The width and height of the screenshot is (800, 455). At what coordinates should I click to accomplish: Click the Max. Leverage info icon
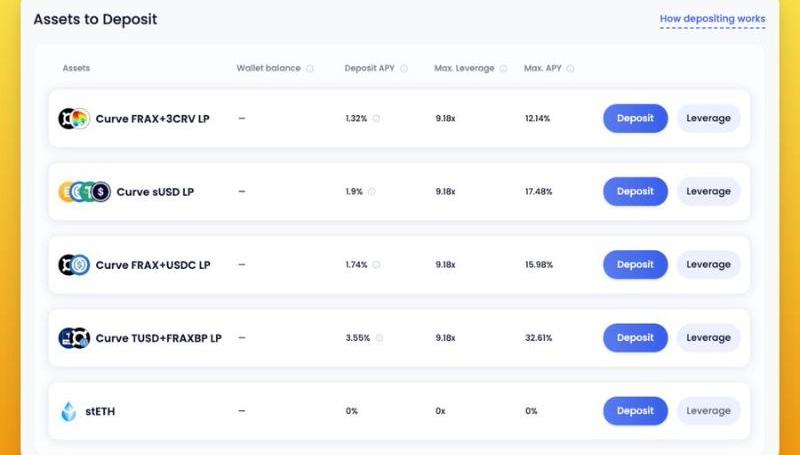coord(504,68)
